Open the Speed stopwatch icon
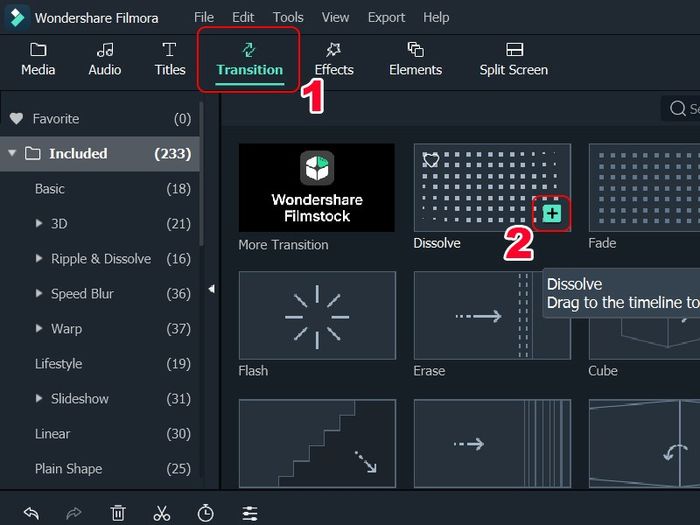The image size is (700, 525). pos(205,513)
